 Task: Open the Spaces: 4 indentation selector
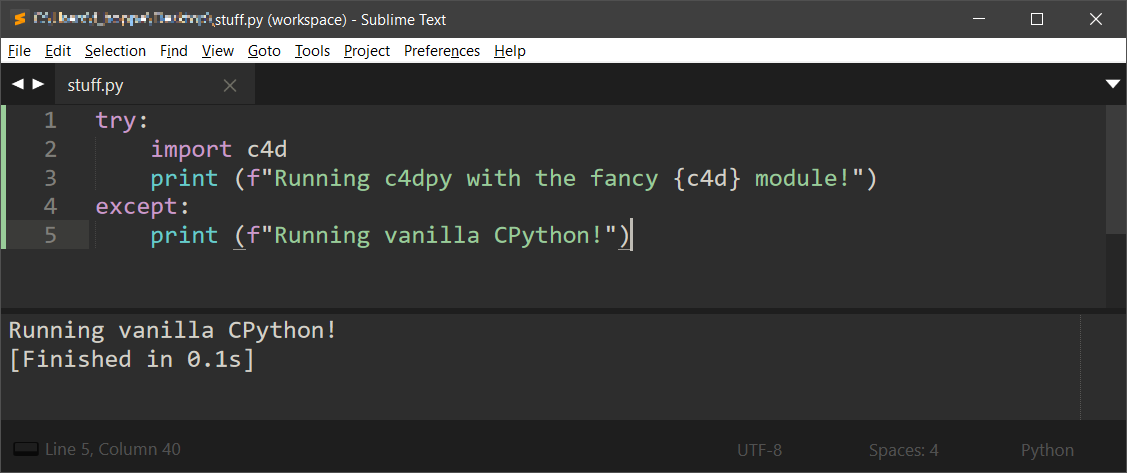tap(903, 450)
